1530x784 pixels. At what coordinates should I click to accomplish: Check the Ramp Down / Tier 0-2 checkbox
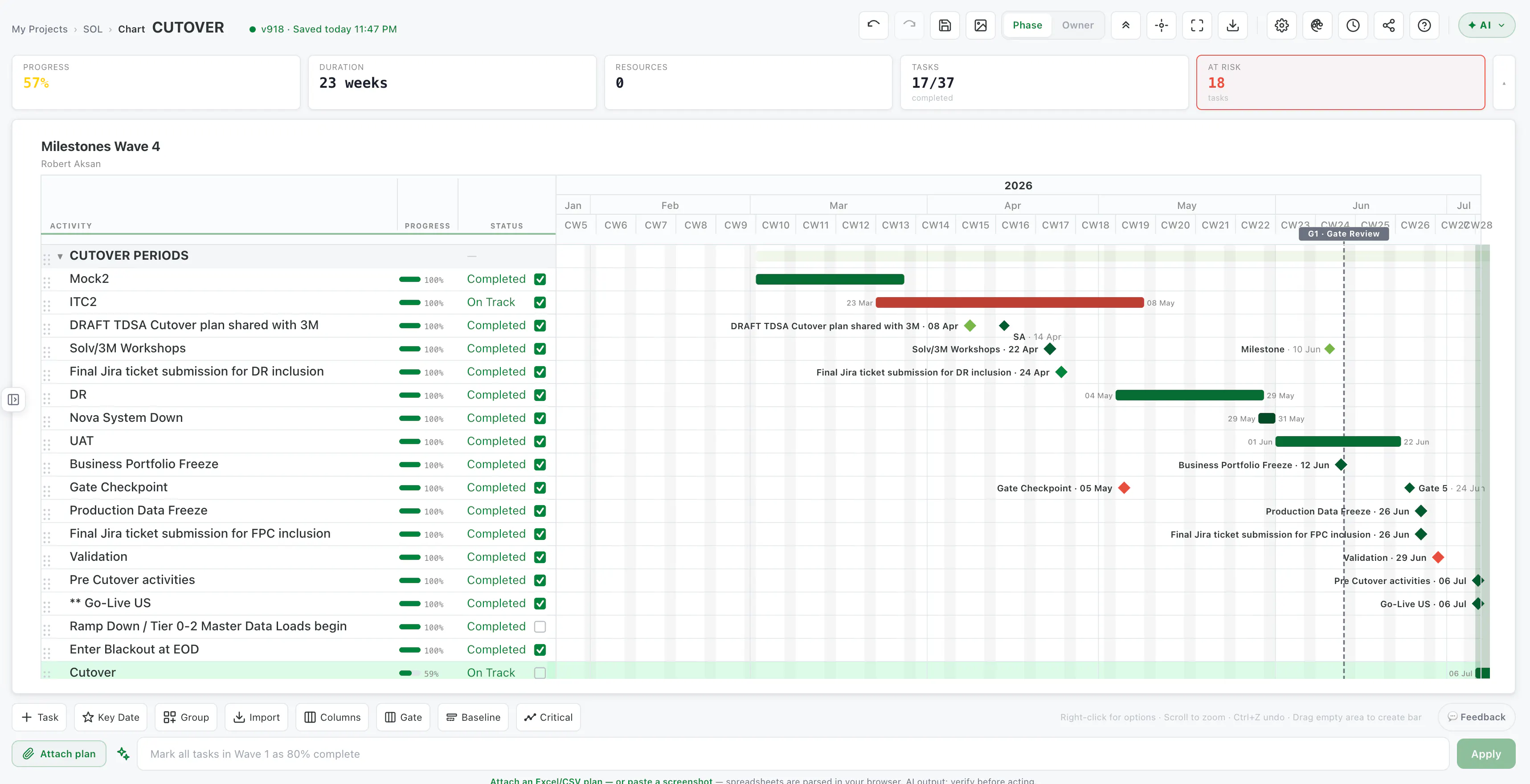539,627
